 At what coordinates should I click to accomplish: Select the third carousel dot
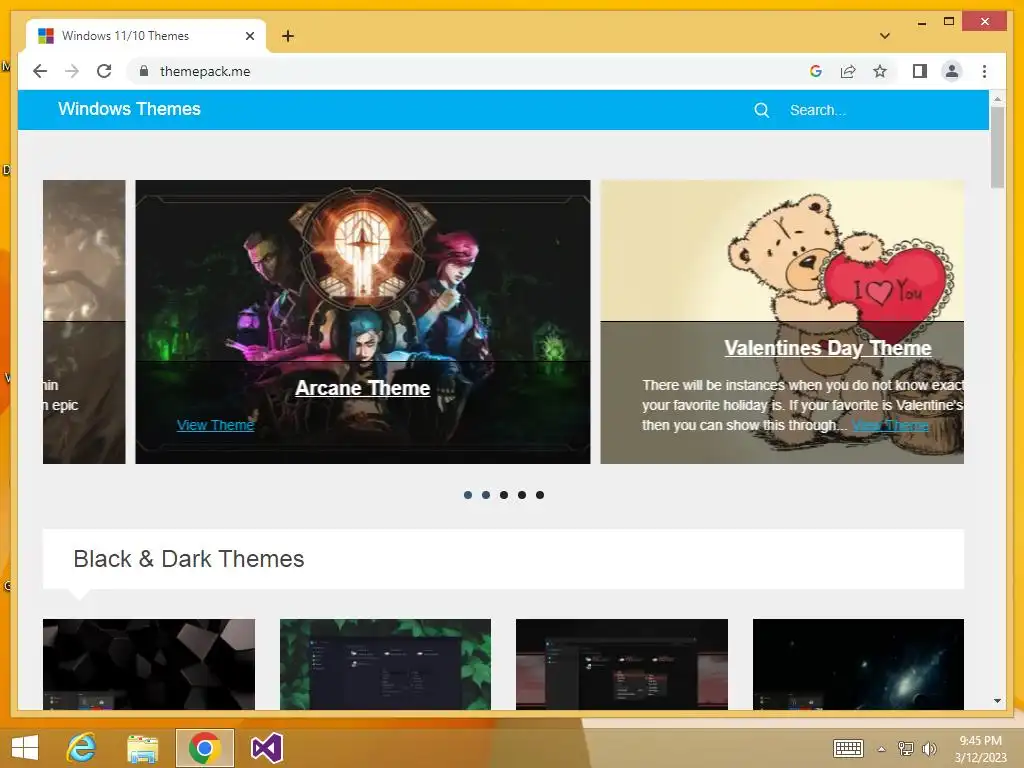pos(504,495)
